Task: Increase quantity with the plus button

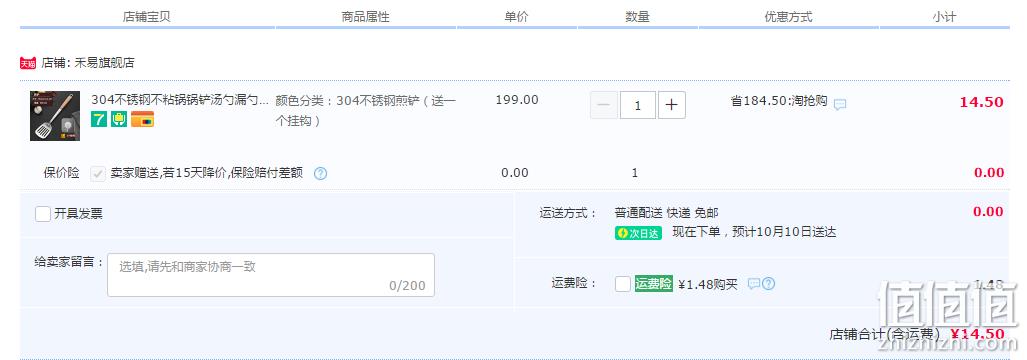Action: (x=672, y=105)
